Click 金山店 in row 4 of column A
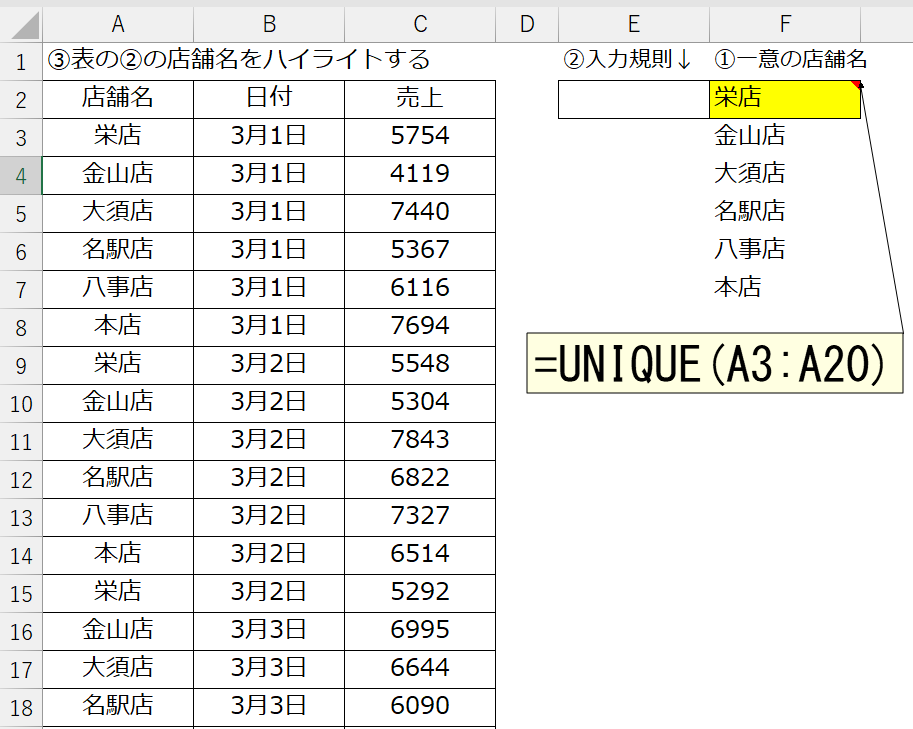This screenshot has width=913, height=729. click(118, 175)
